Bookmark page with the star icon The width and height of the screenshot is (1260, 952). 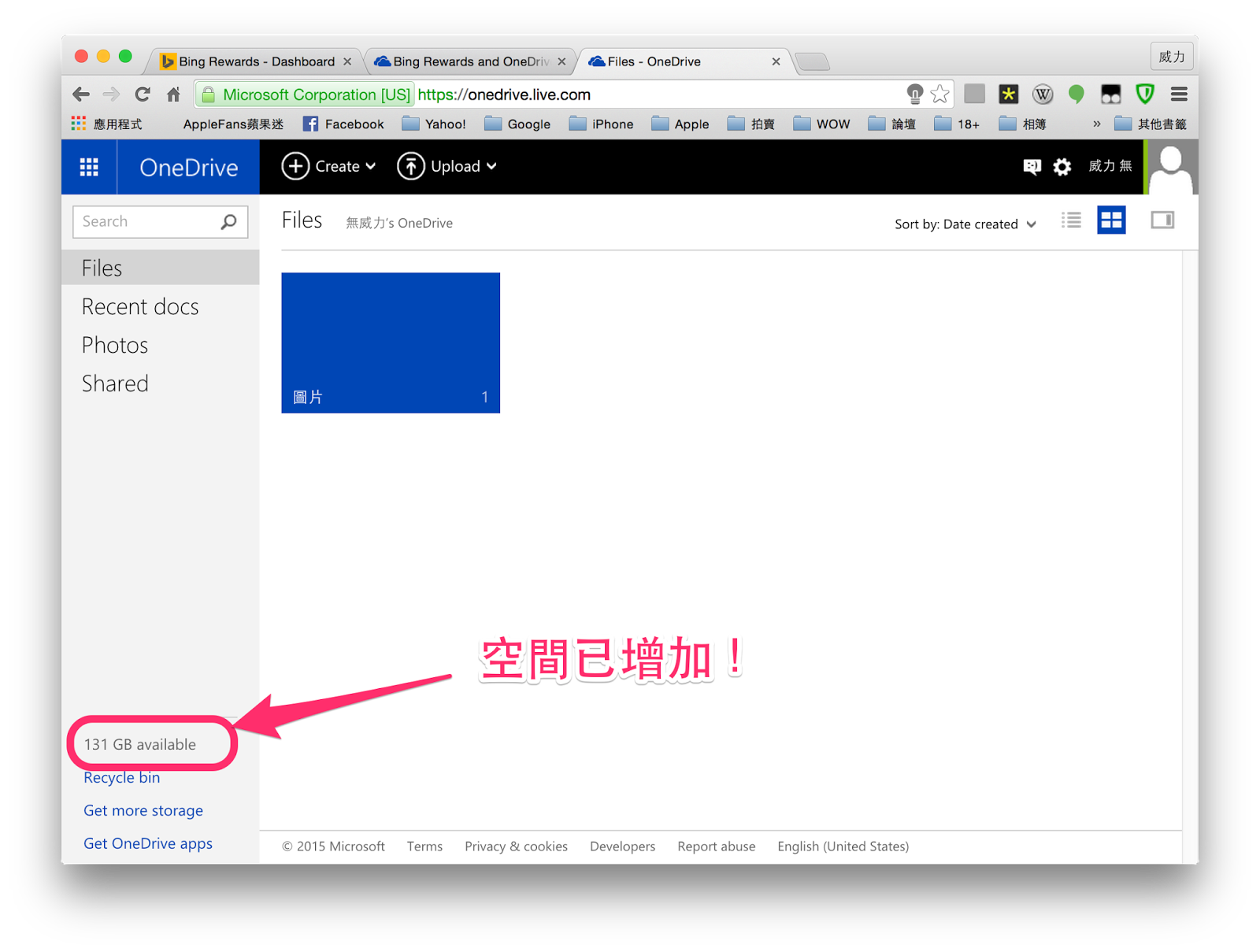[939, 94]
